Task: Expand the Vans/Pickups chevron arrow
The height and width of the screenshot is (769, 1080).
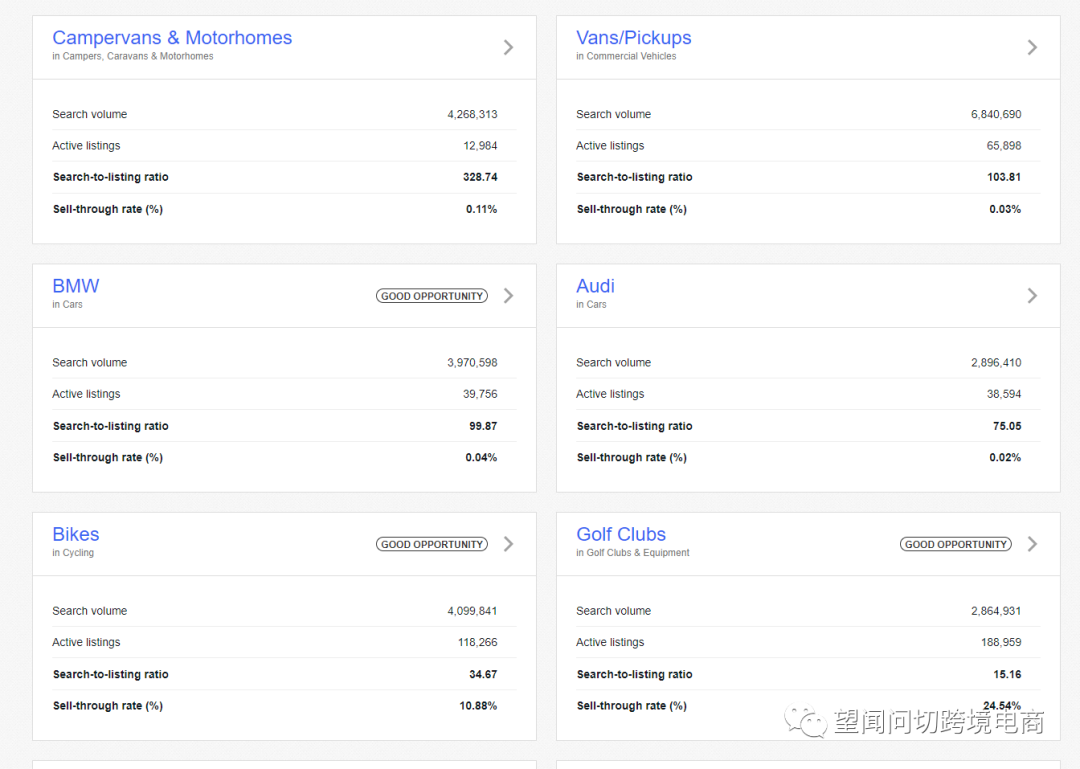Action: click(x=1032, y=47)
